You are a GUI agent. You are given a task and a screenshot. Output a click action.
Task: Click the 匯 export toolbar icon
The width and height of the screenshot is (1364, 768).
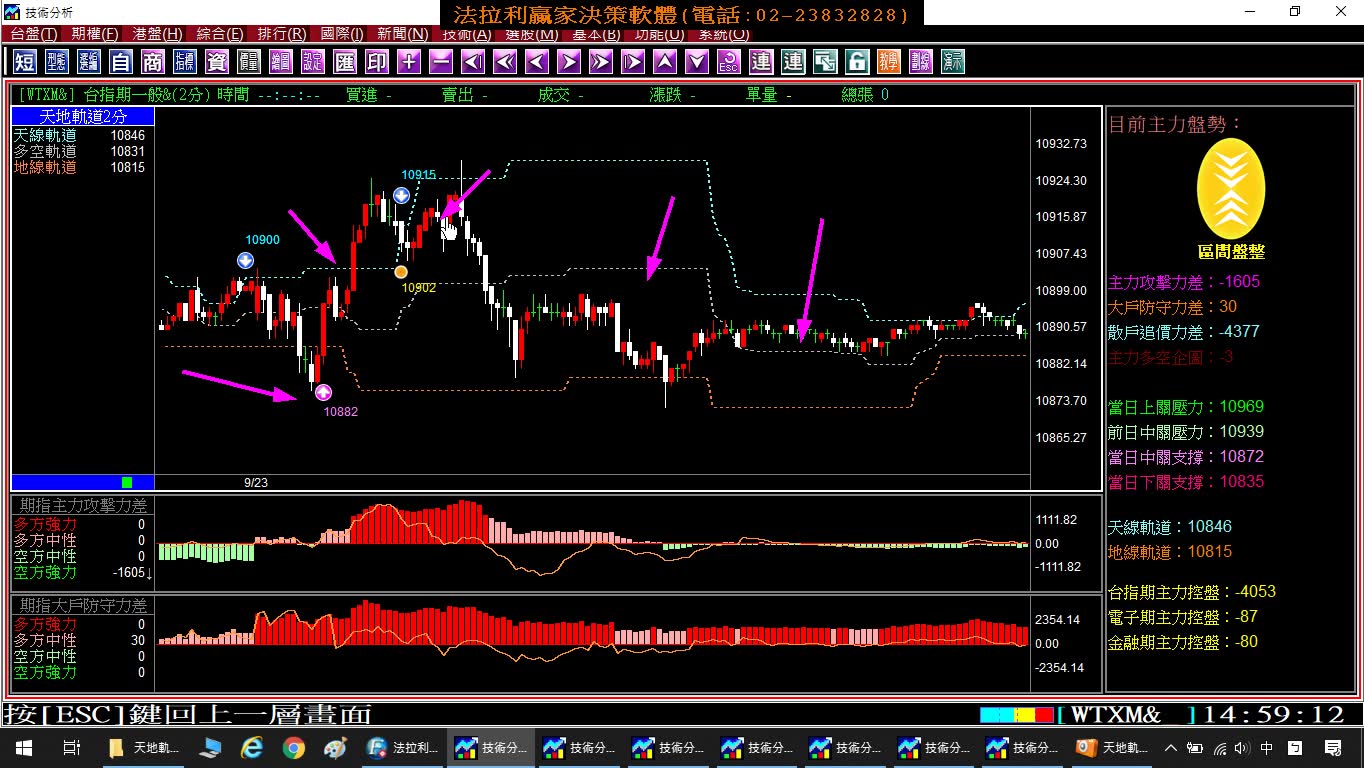pyautogui.click(x=345, y=61)
